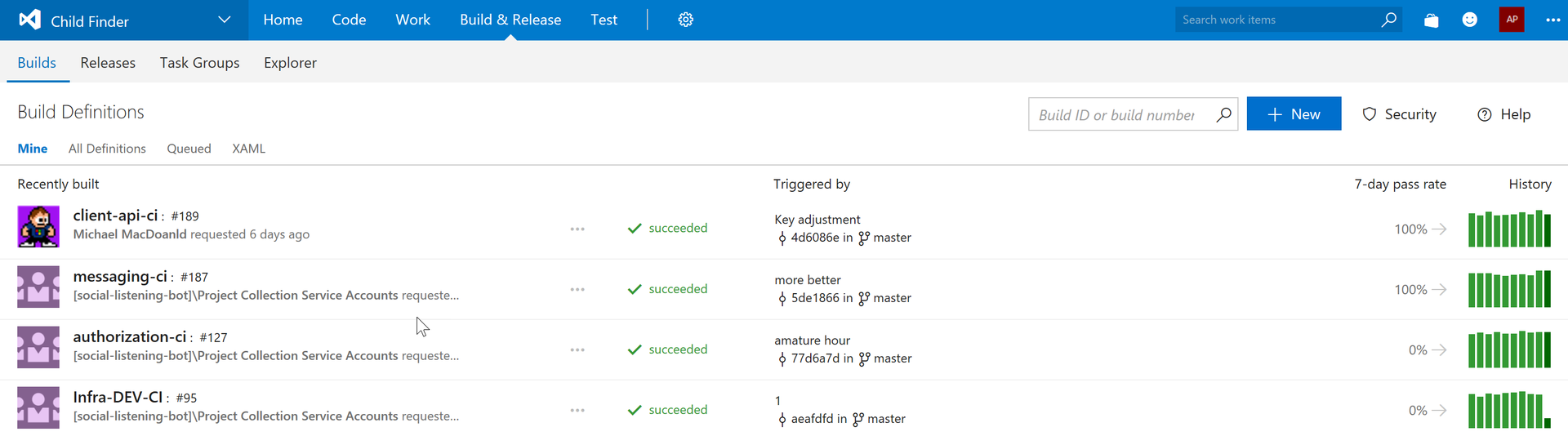1568x445 pixels.
Task: Open more options for messaging-ci
Action: (x=577, y=289)
